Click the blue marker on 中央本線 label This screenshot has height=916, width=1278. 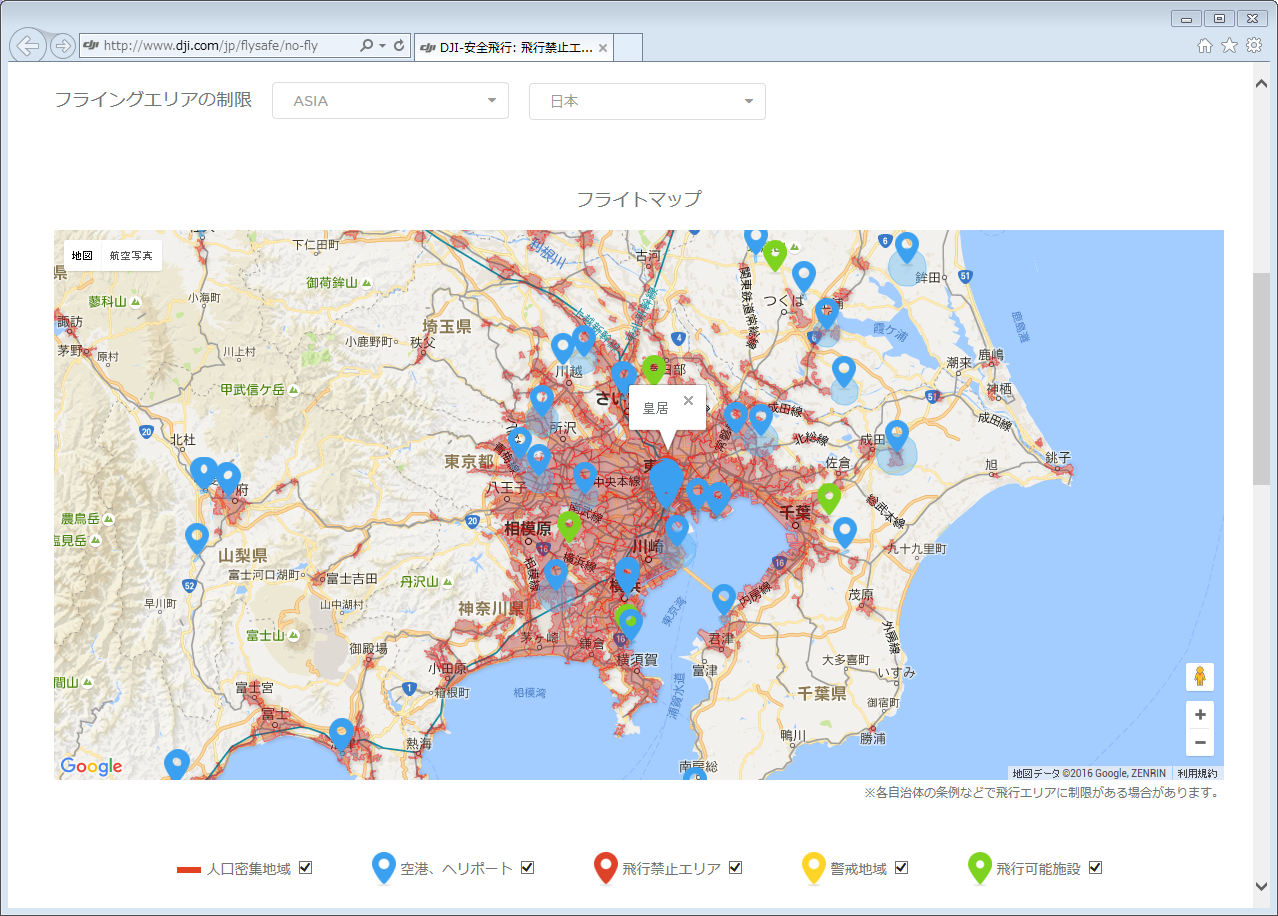pos(585,478)
